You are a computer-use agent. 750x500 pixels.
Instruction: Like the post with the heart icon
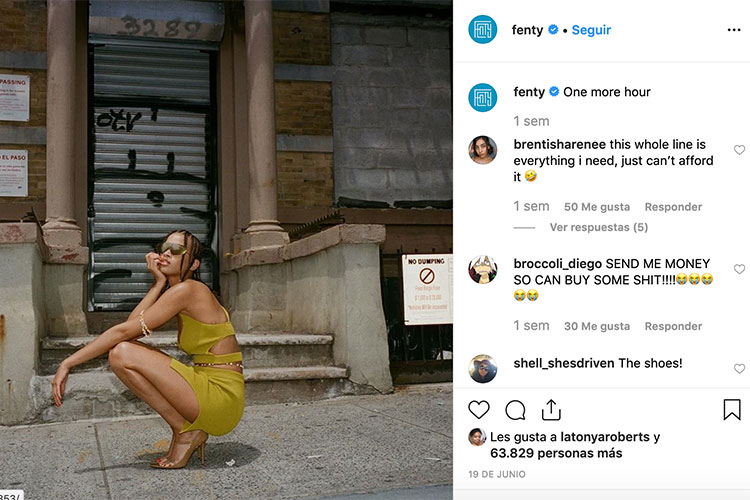coord(479,410)
